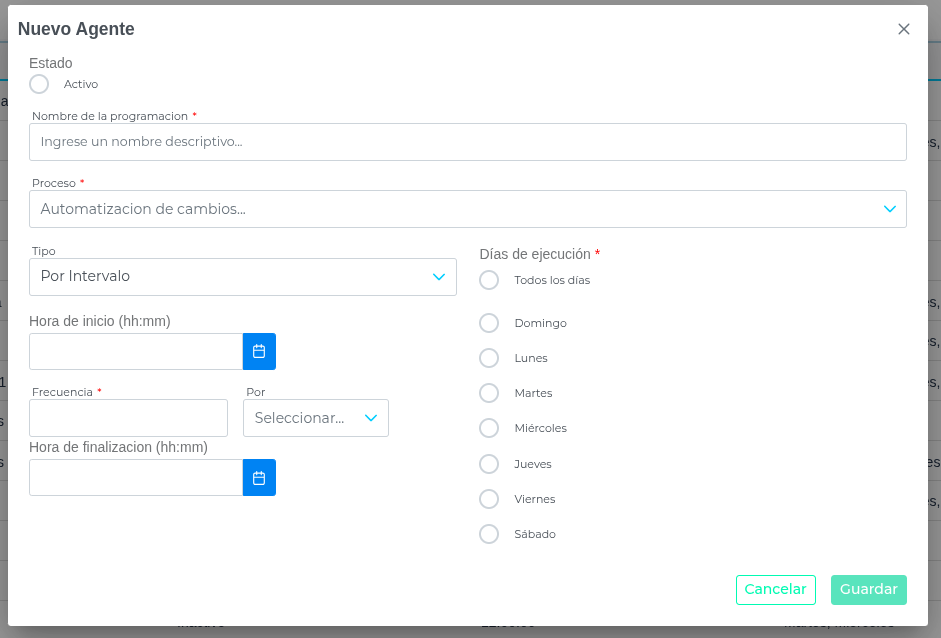Select Todos los días option
The width and height of the screenshot is (941, 638).
click(x=489, y=280)
